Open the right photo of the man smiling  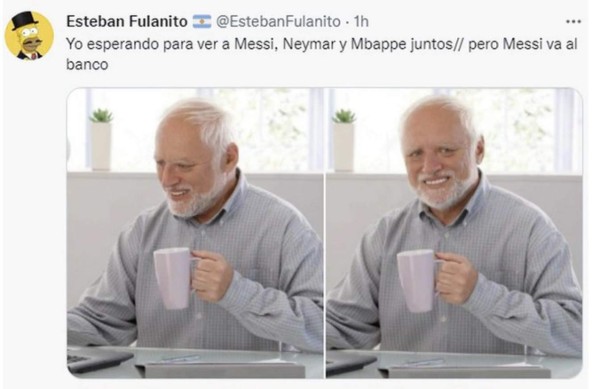(x=454, y=233)
